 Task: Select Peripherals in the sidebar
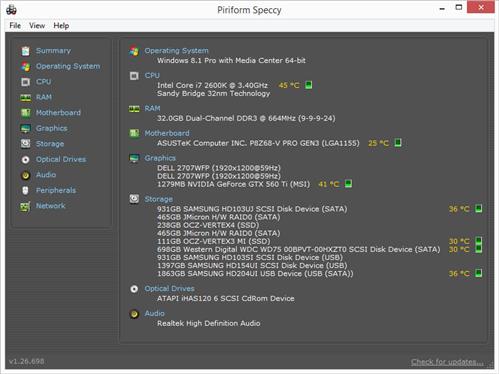56,190
